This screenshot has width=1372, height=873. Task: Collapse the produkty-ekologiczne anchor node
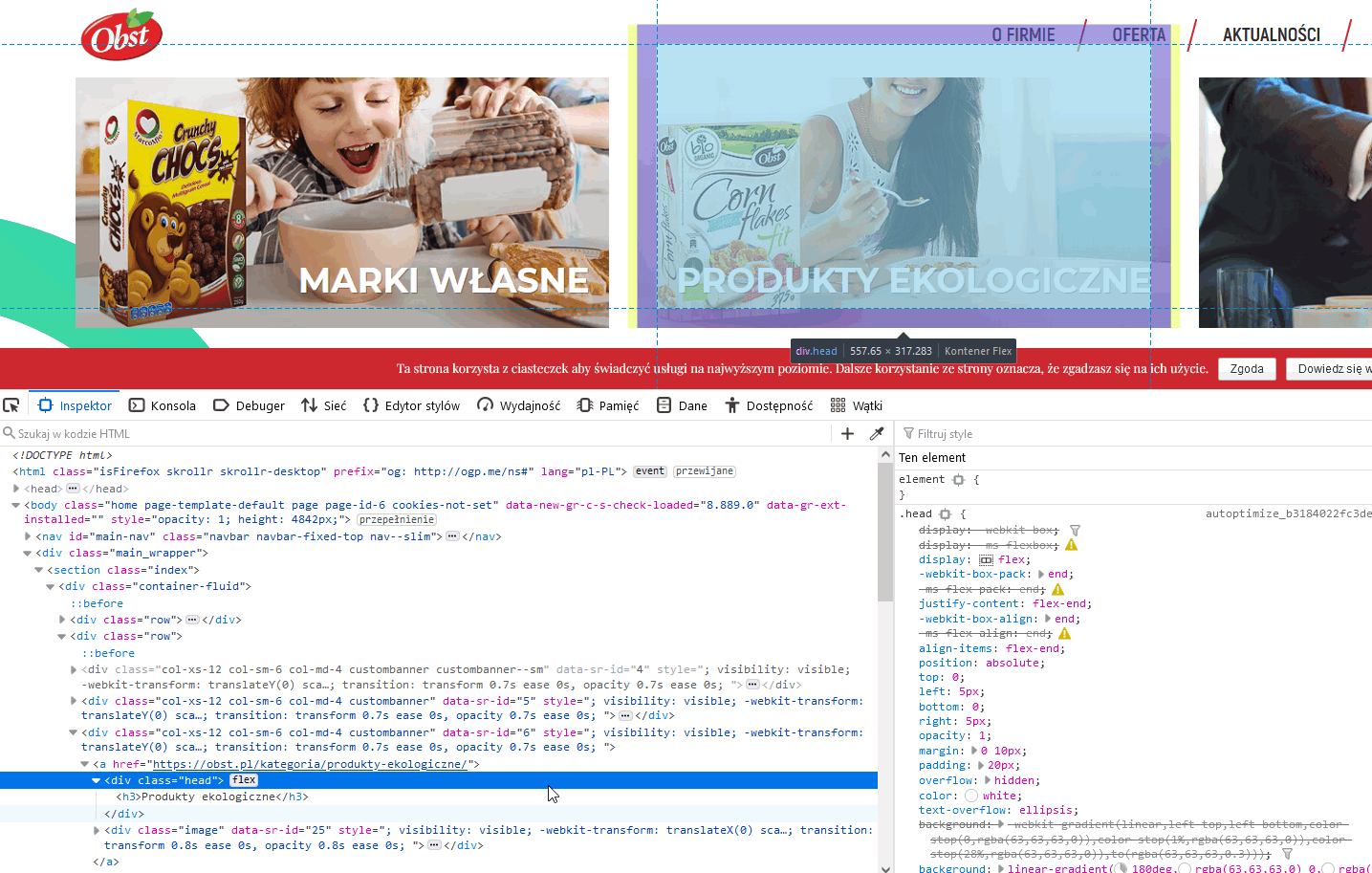pyautogui.click(x=85, y=764)
